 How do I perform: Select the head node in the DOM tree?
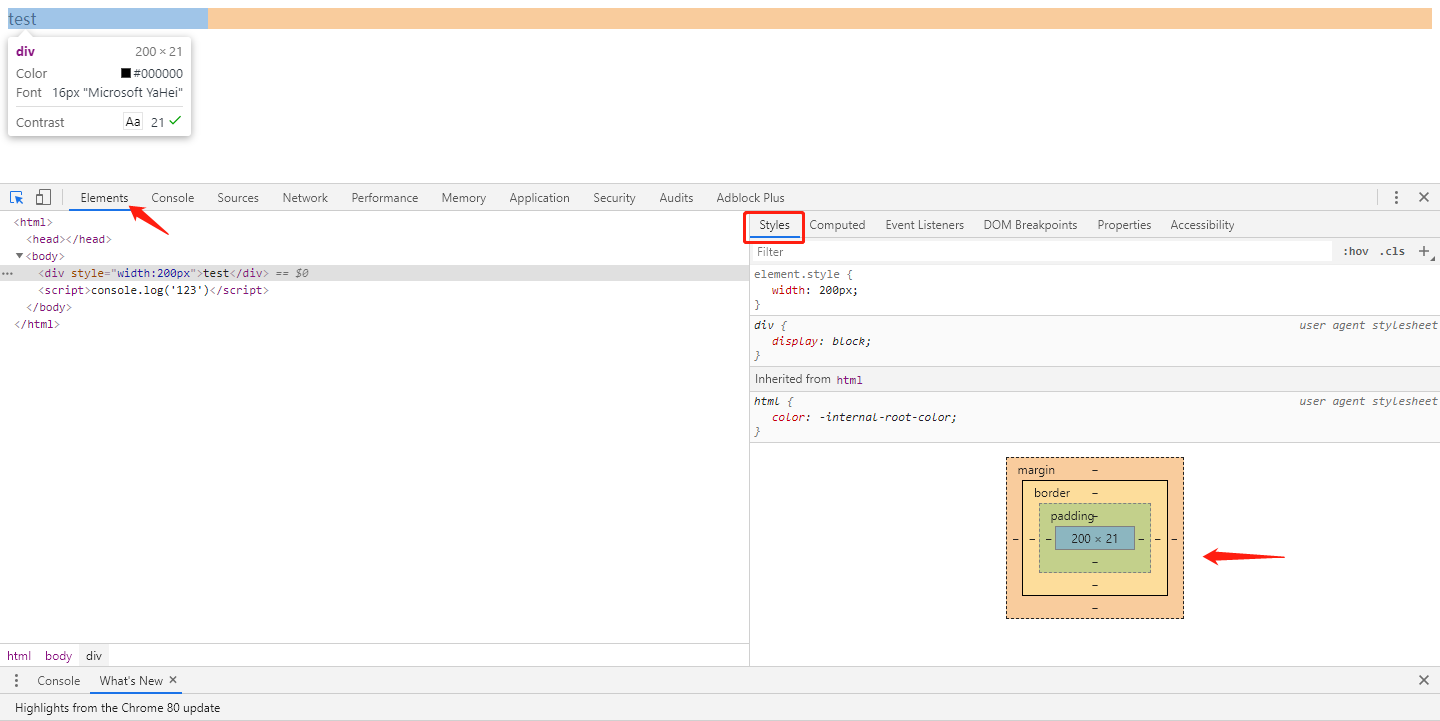click(69, 239)
